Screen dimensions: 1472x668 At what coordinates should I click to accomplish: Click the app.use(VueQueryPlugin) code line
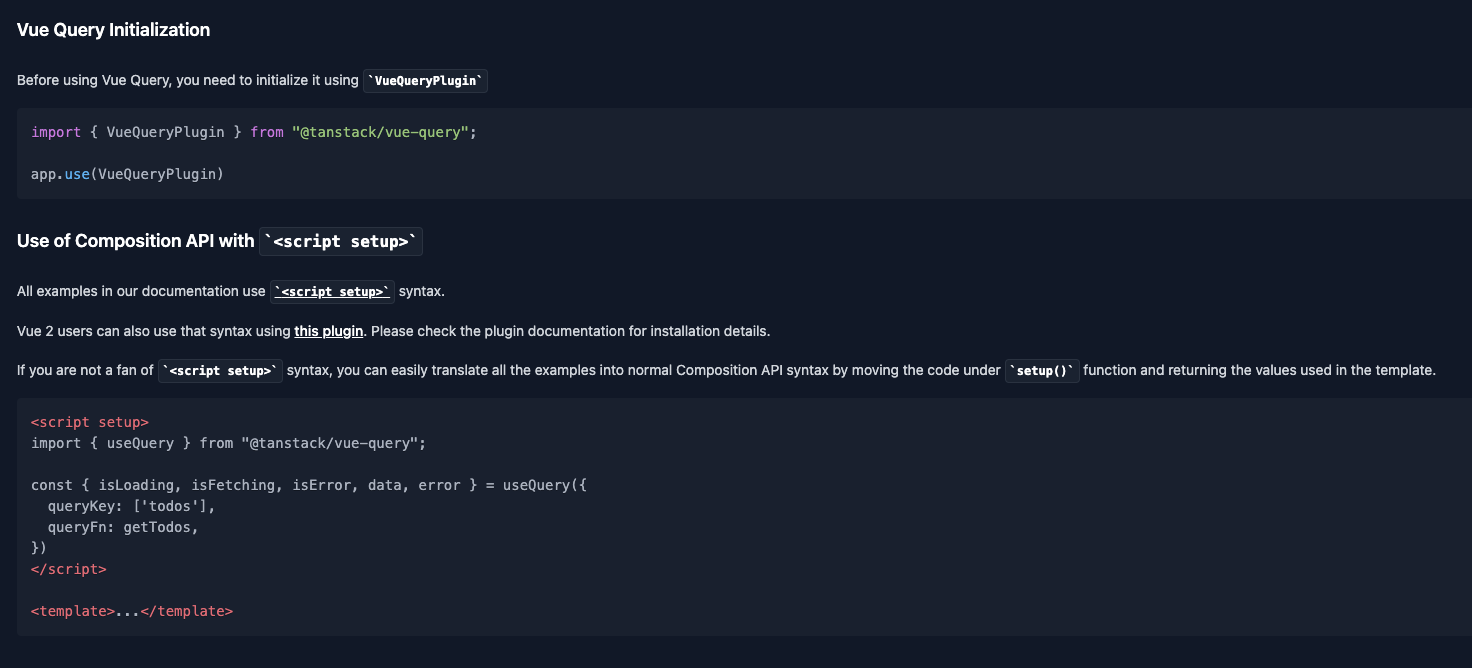pos(127,174)
